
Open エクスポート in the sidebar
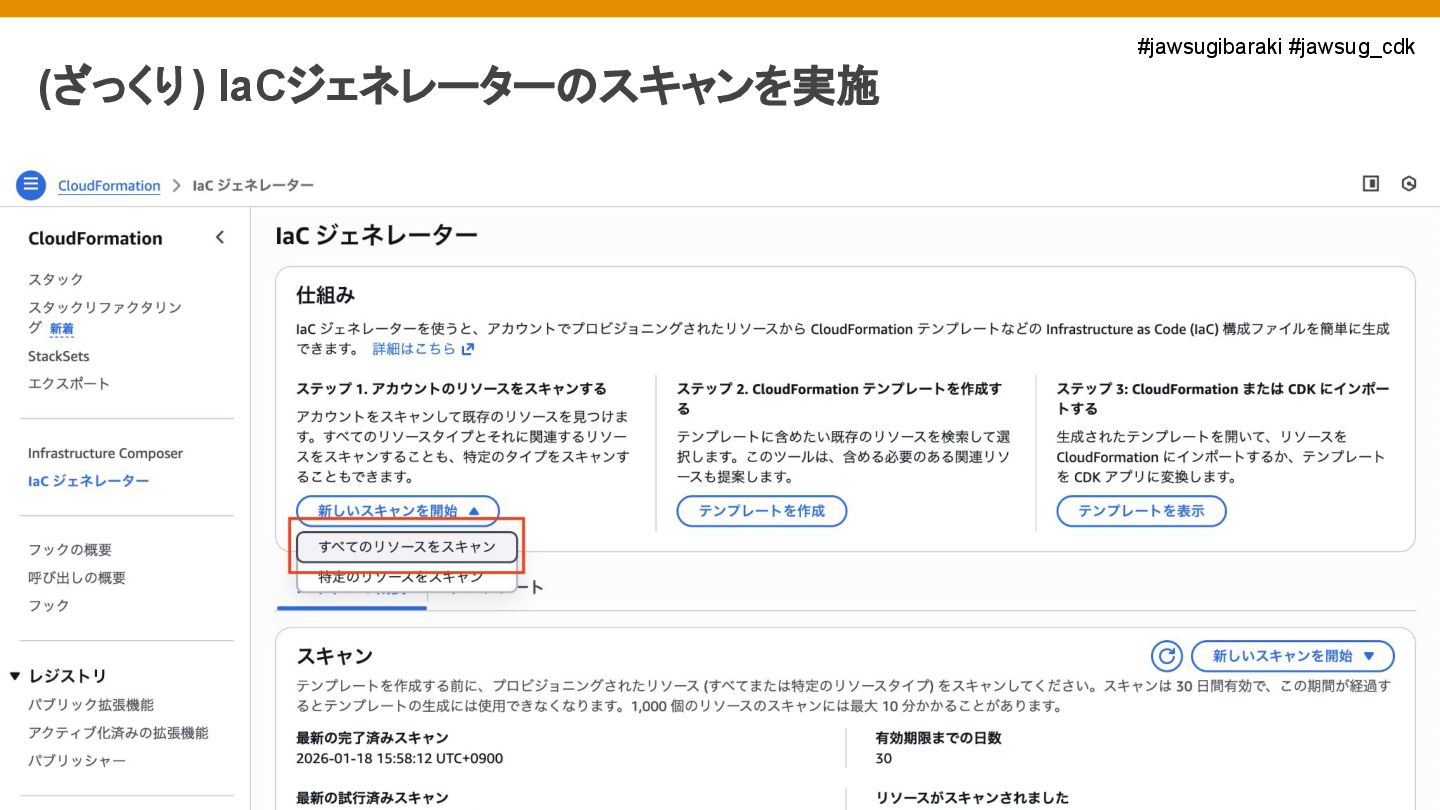69,384
